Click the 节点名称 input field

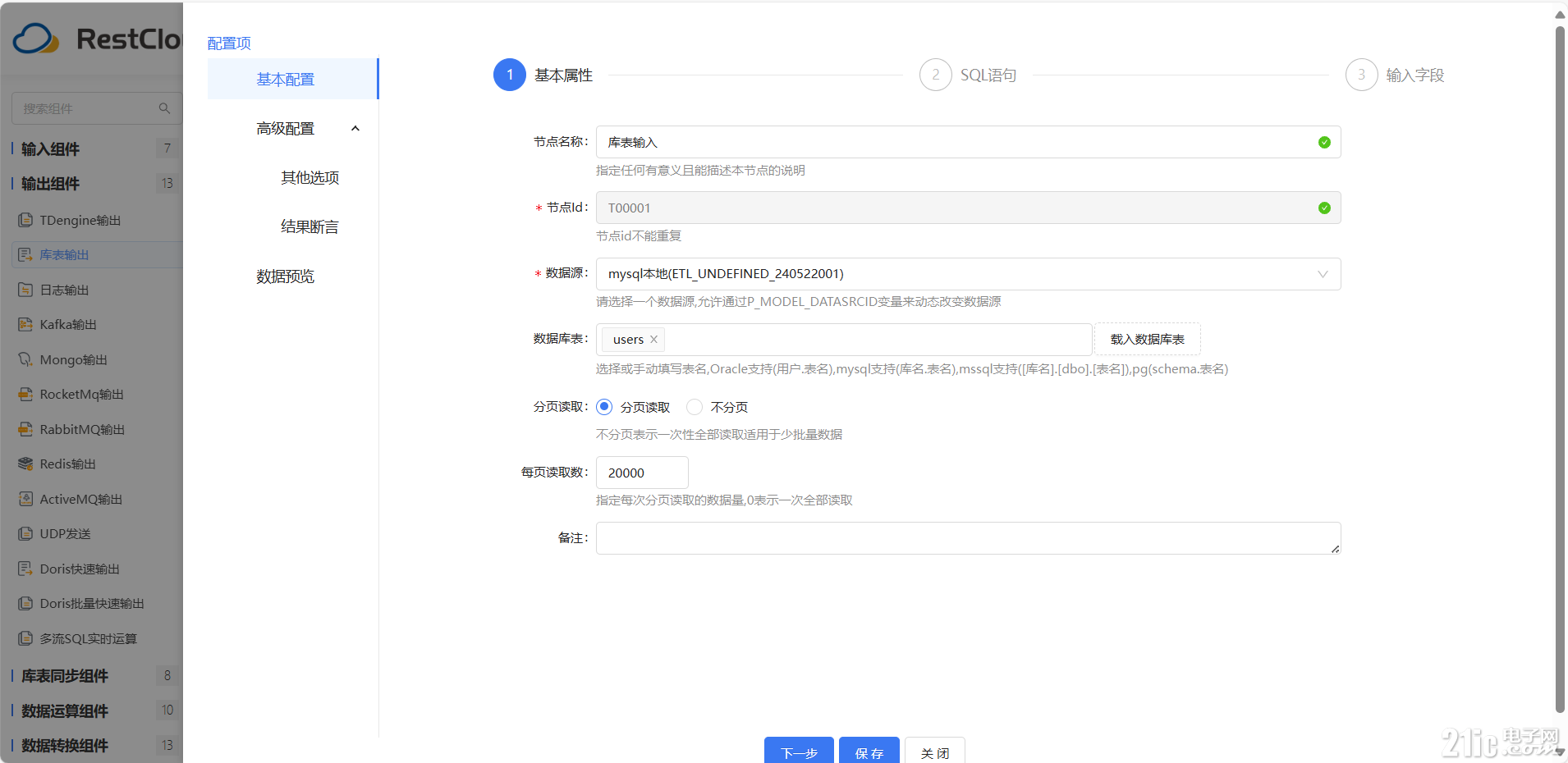pyautogui.click(x=968, y=142)
